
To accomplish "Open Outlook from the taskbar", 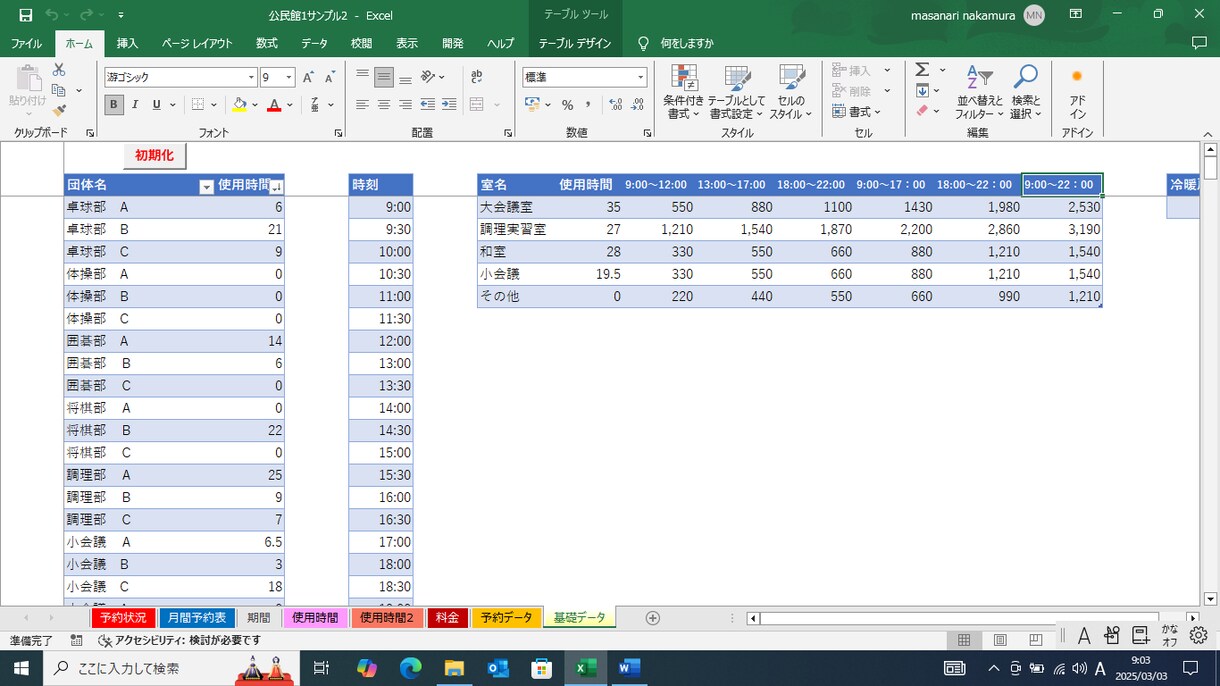I will [498, 668].
